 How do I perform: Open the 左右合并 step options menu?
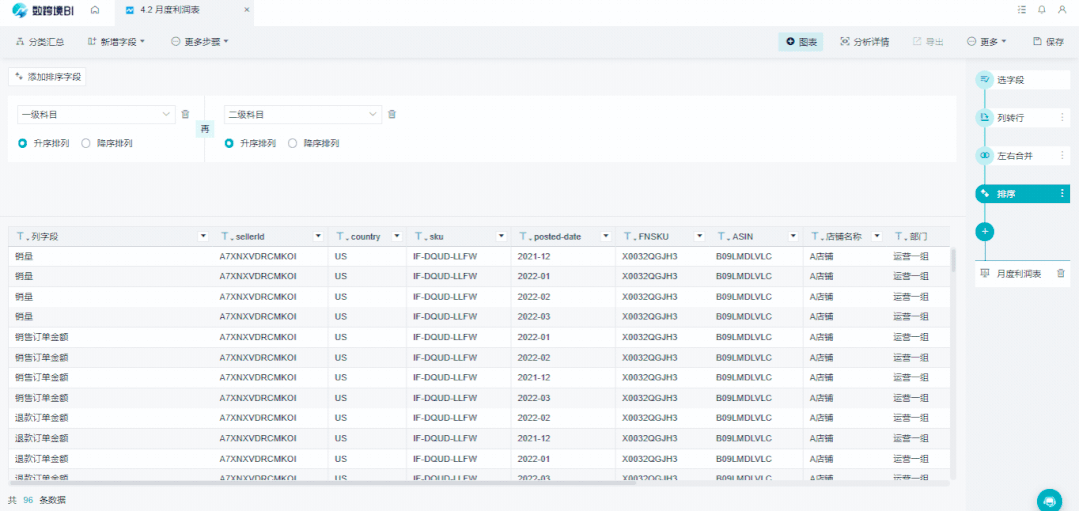point(1062,156)
